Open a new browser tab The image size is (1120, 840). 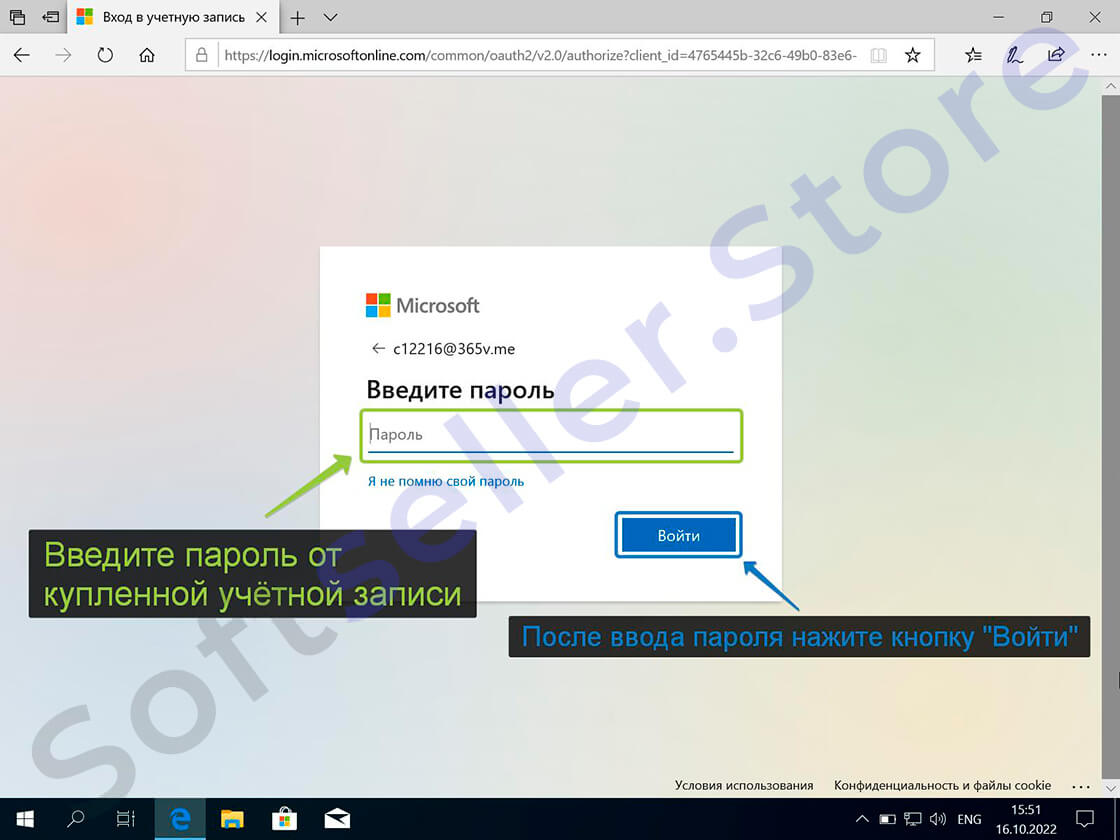tap(297, 17)
